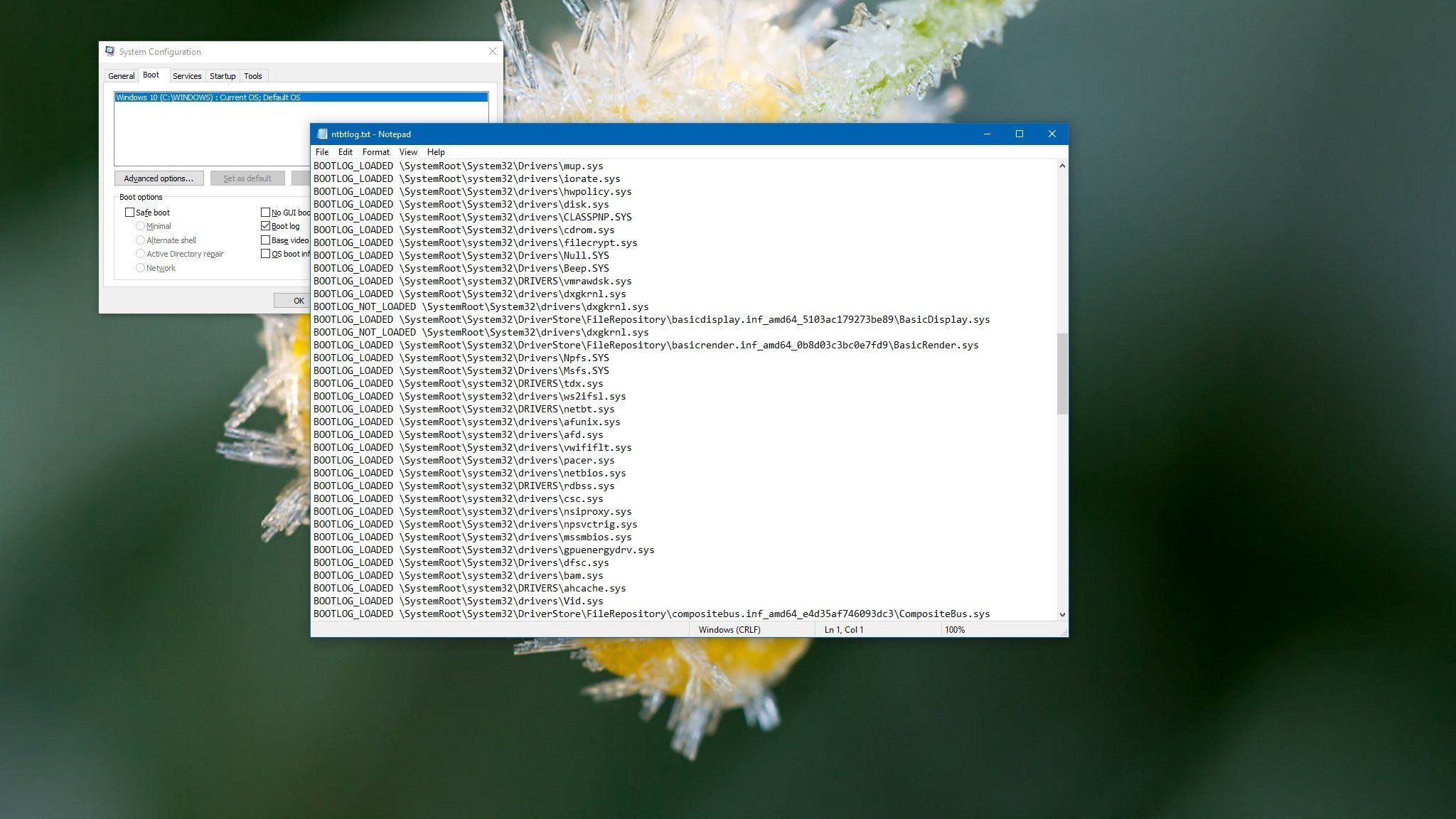Open the Format menu in Notepad
1456x819 pixels.
click(x=375, y=152)
